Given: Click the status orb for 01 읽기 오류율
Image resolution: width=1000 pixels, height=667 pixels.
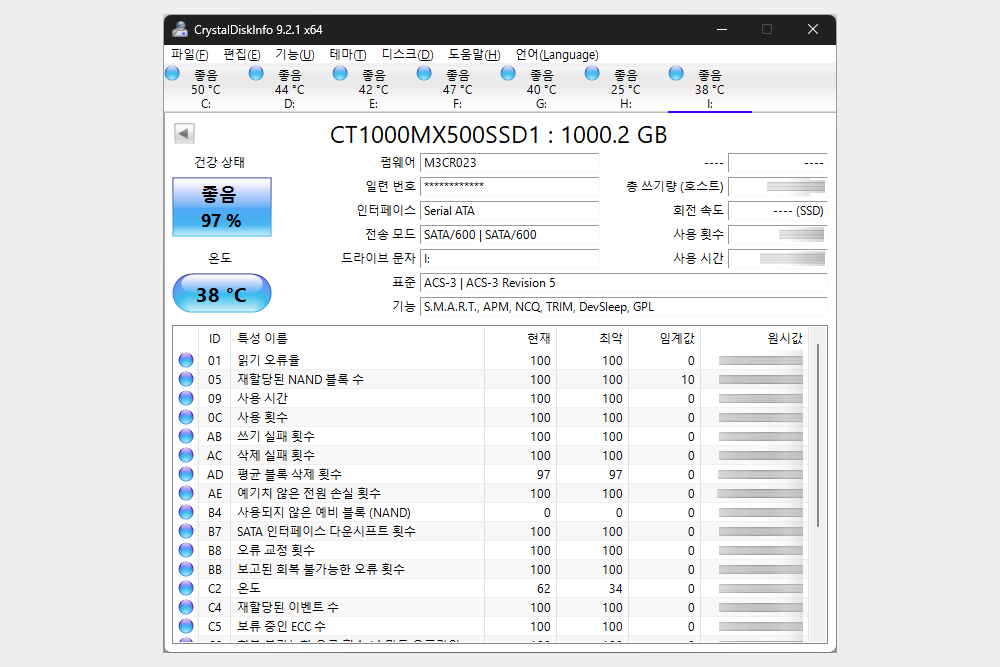Looking at the screenshot, I should 186,360.
